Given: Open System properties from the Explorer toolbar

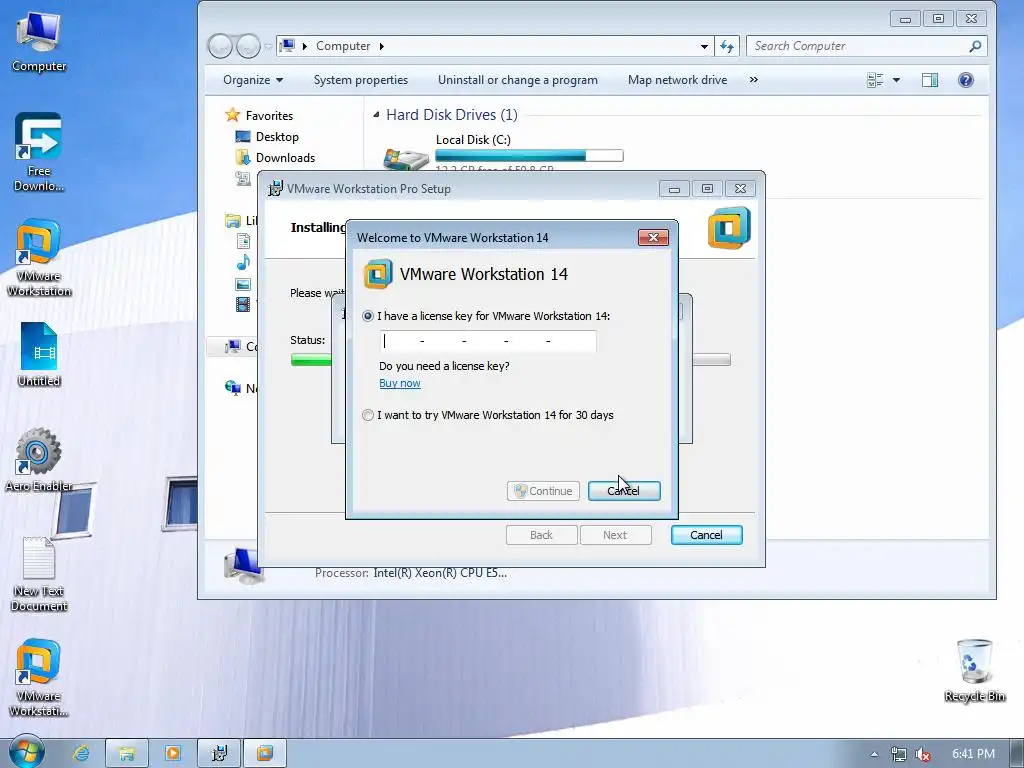Looking at the screenshot, I should click(360, 80).
